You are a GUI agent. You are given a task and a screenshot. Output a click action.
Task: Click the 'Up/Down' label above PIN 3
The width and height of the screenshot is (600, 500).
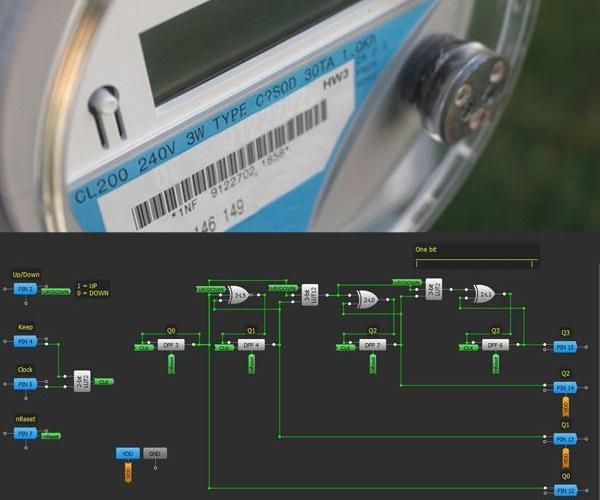pos(26,274)
